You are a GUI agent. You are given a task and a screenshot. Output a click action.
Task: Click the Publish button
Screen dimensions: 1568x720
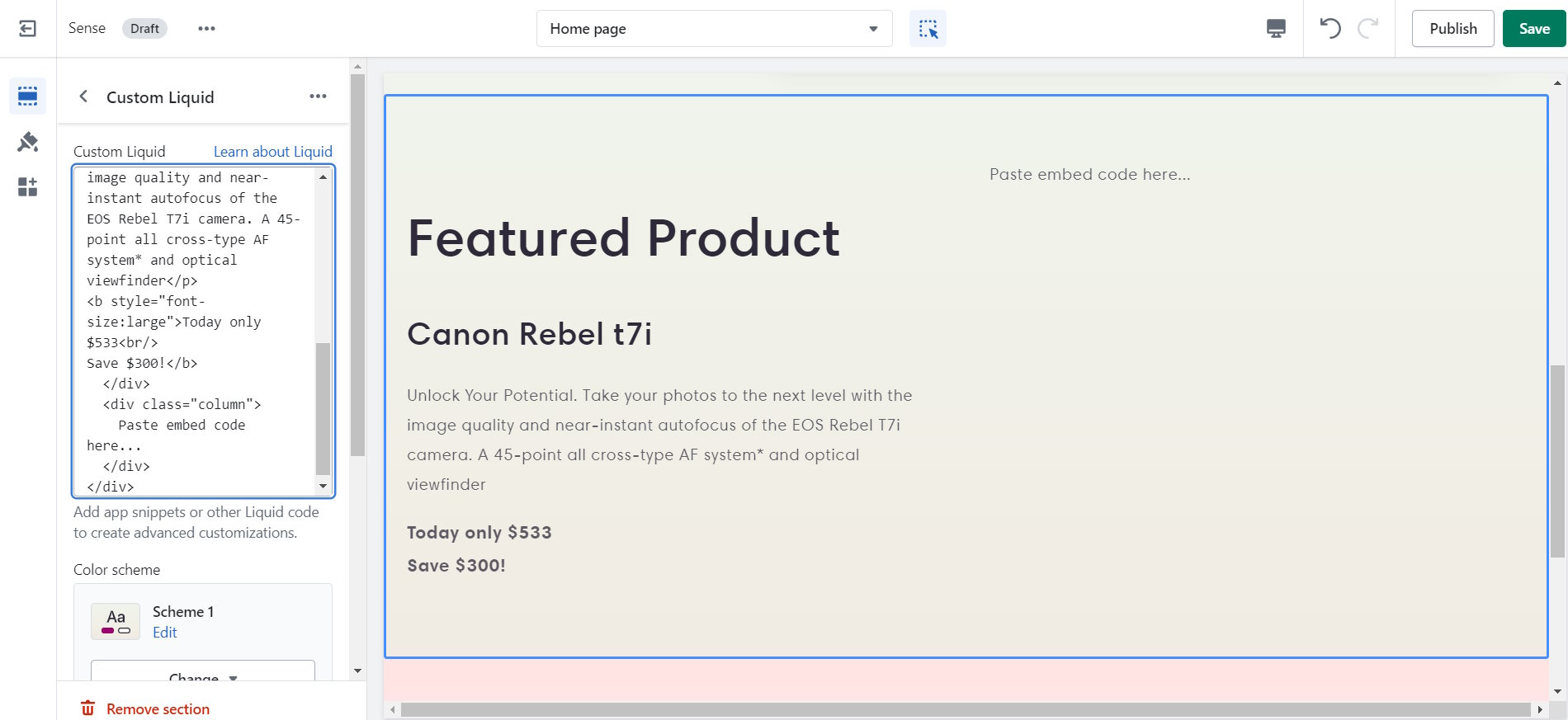pos(1452,29)
